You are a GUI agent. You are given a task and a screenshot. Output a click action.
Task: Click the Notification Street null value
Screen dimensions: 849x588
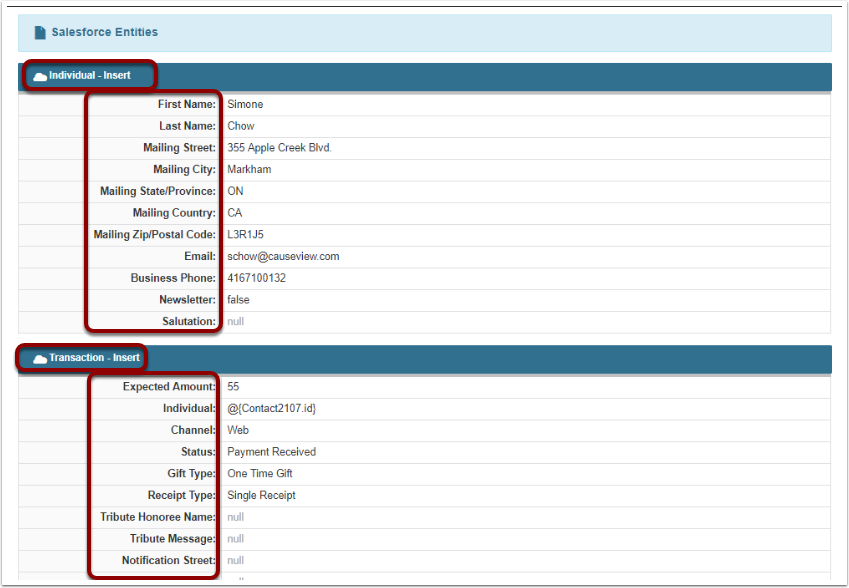coord(236,560)
